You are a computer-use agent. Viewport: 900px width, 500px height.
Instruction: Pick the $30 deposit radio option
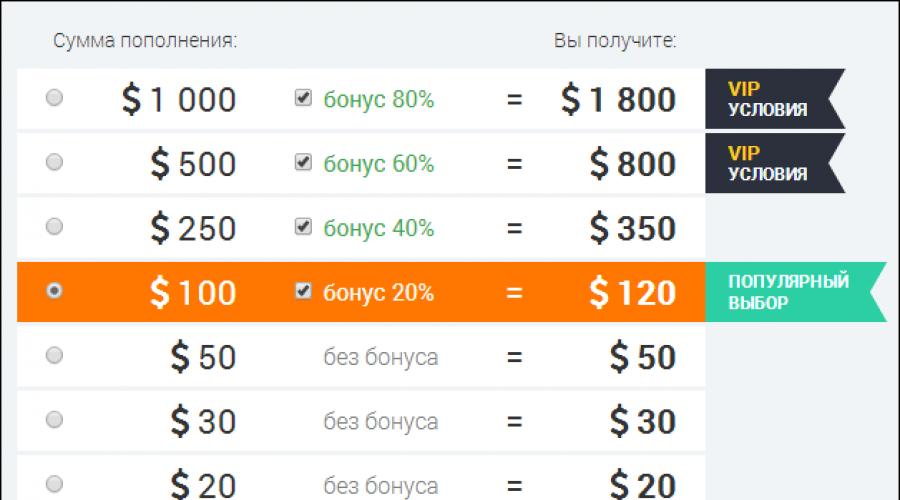click(55, 418)
